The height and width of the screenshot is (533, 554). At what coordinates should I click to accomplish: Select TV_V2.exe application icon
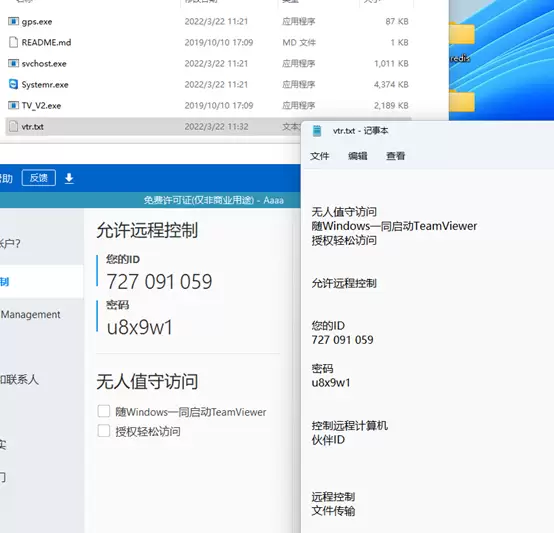point(13,105)
